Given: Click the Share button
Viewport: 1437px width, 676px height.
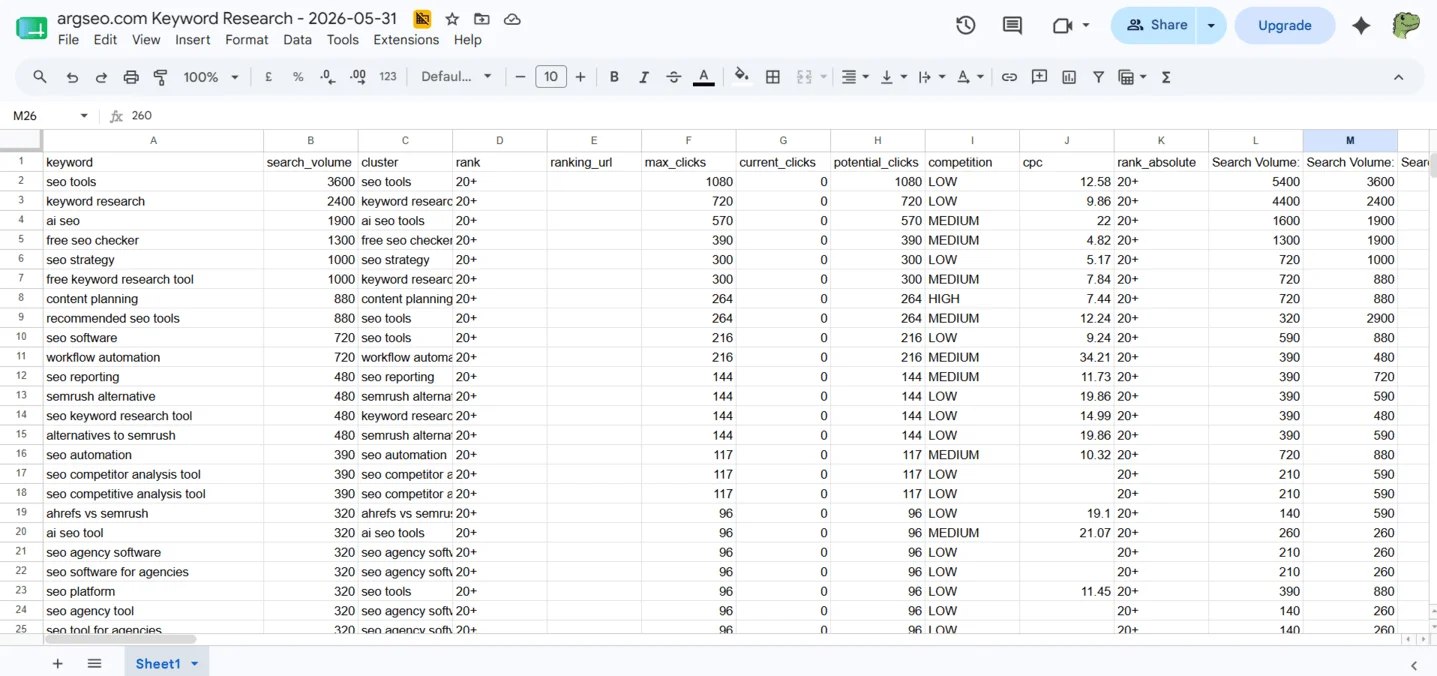Looking at the screenshot, I should tap(1155, 26).
